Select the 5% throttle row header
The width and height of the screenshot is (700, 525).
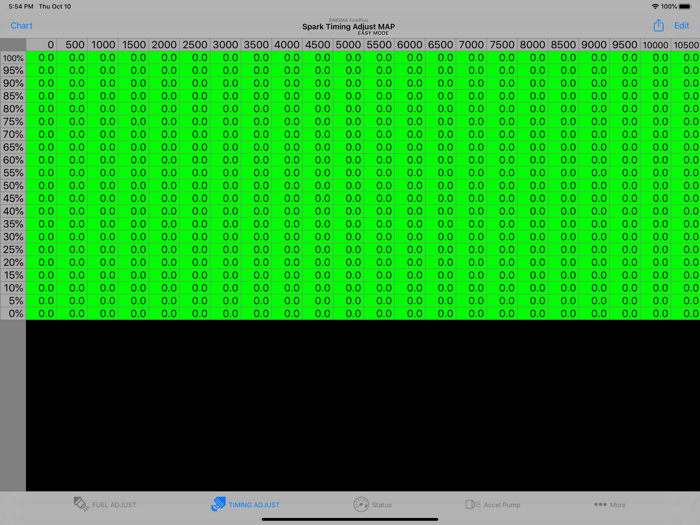[13, 301]
